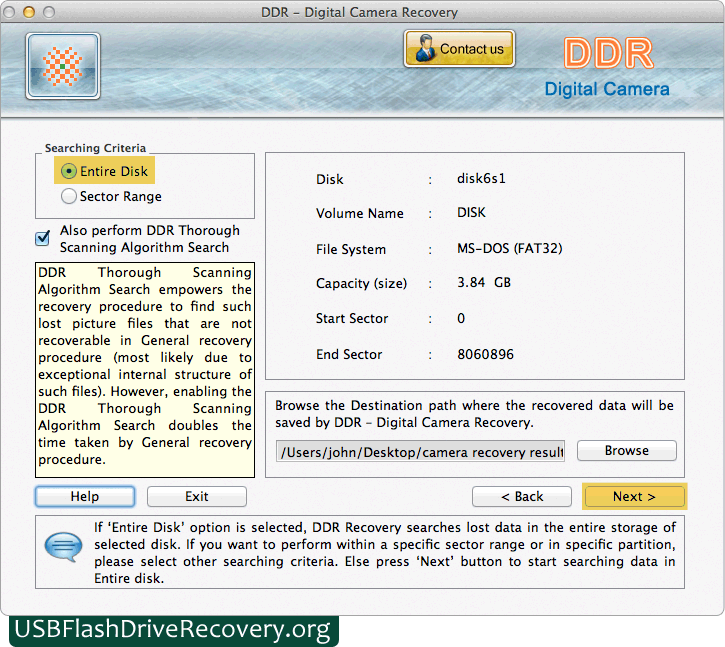Click the Volume Name value DISK
The width and height of the screenshot is (725, 647).
pyautogui.click(x=471, y=213)
